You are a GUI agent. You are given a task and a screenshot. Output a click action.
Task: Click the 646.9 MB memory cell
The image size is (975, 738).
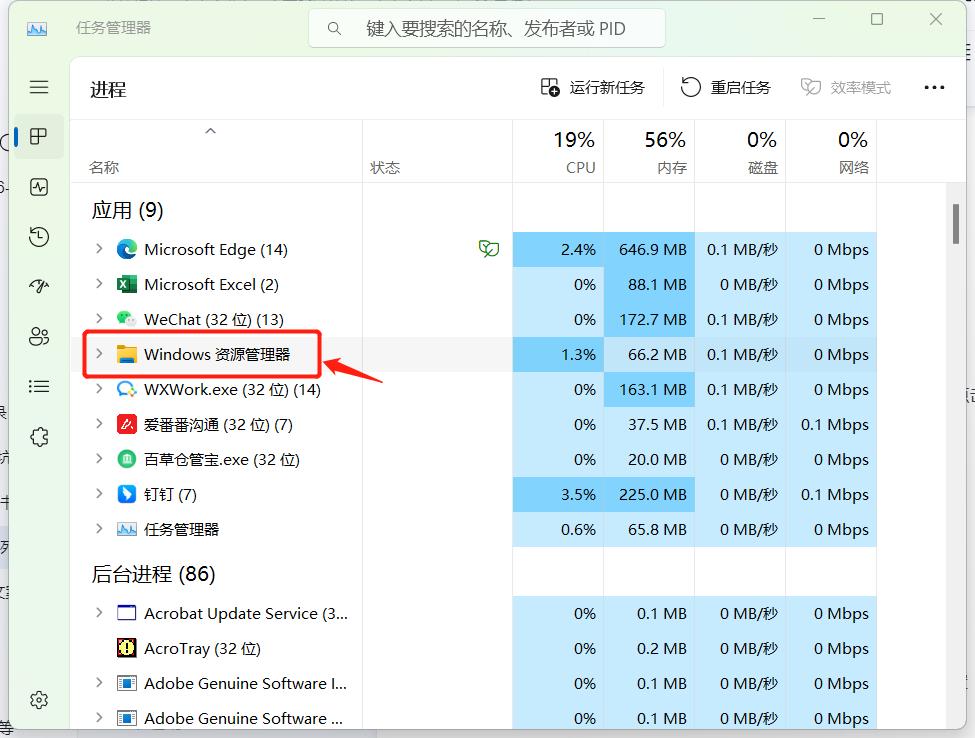(649, 249)
